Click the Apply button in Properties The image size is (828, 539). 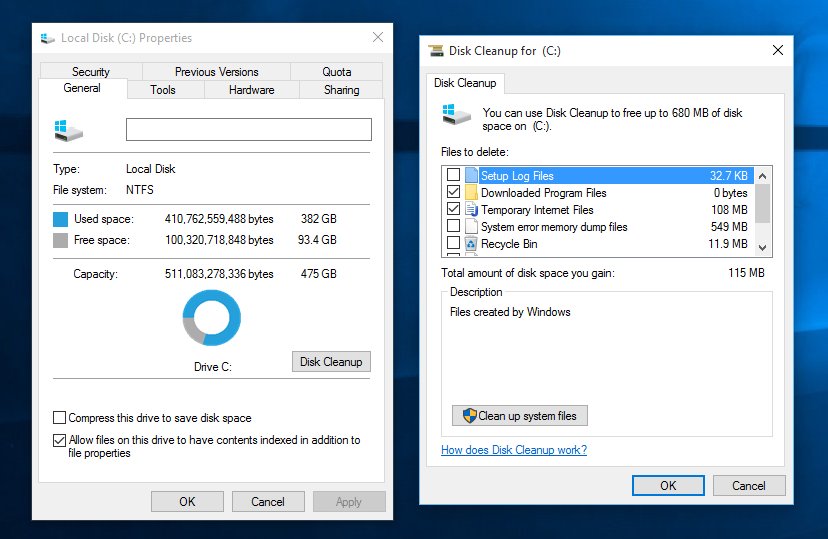click(349, 502)
